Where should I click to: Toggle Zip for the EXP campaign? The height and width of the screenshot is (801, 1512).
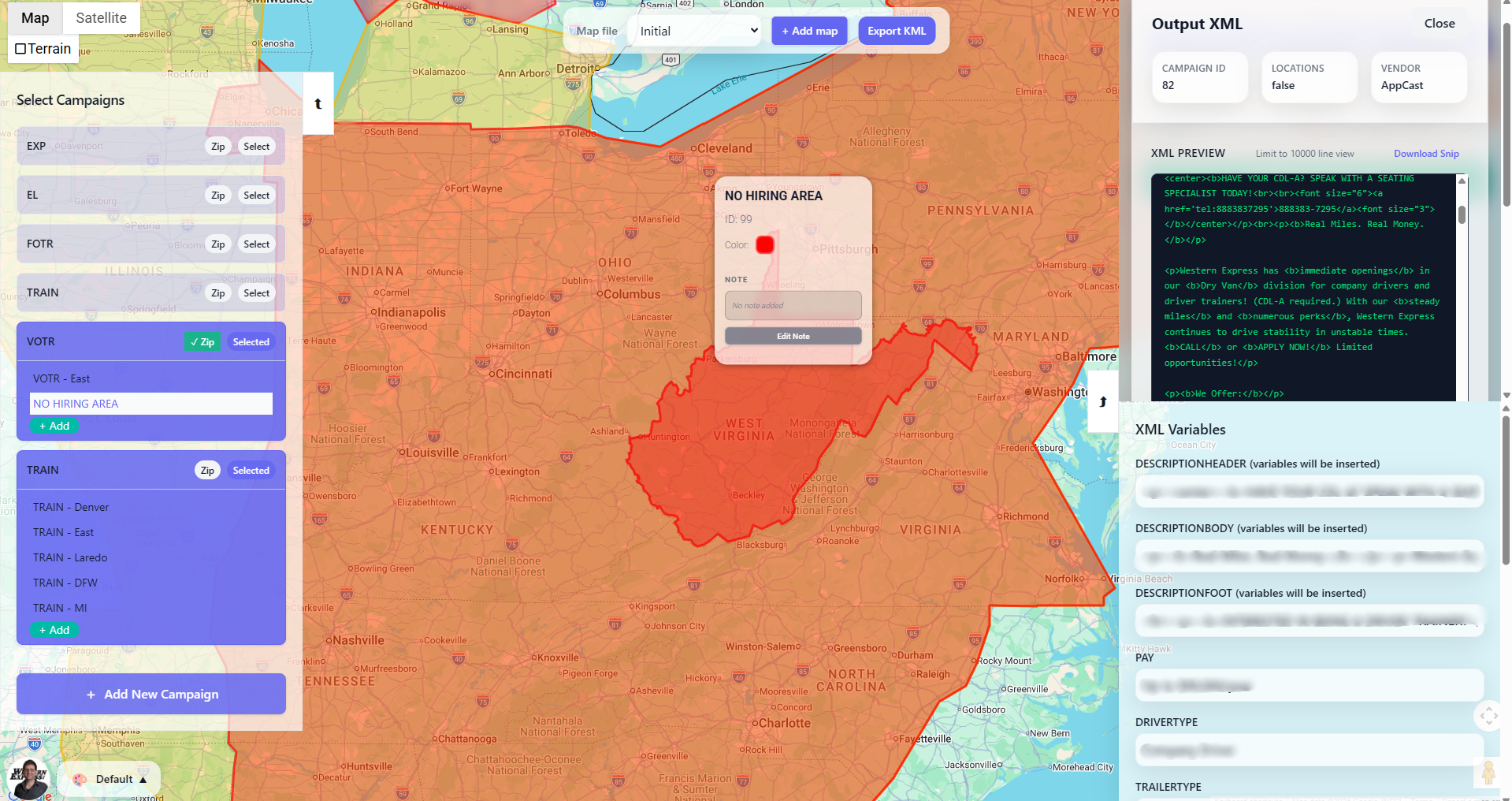click(x=217, y=147)
